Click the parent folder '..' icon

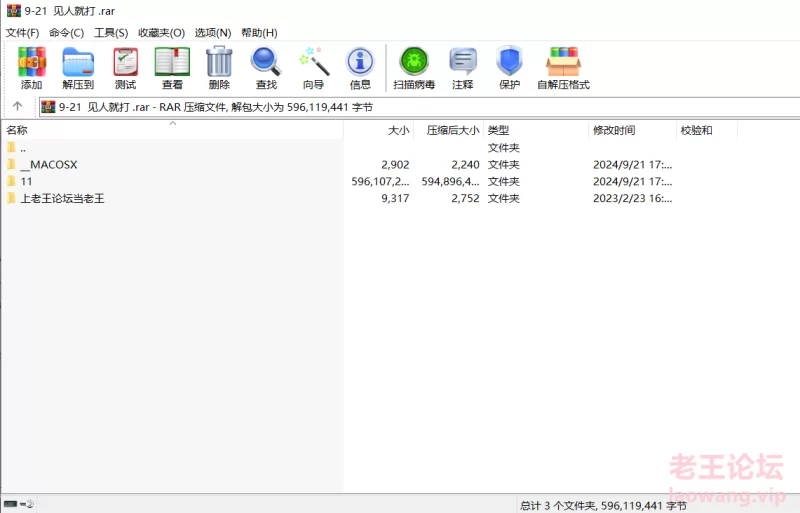coord(11,148)
